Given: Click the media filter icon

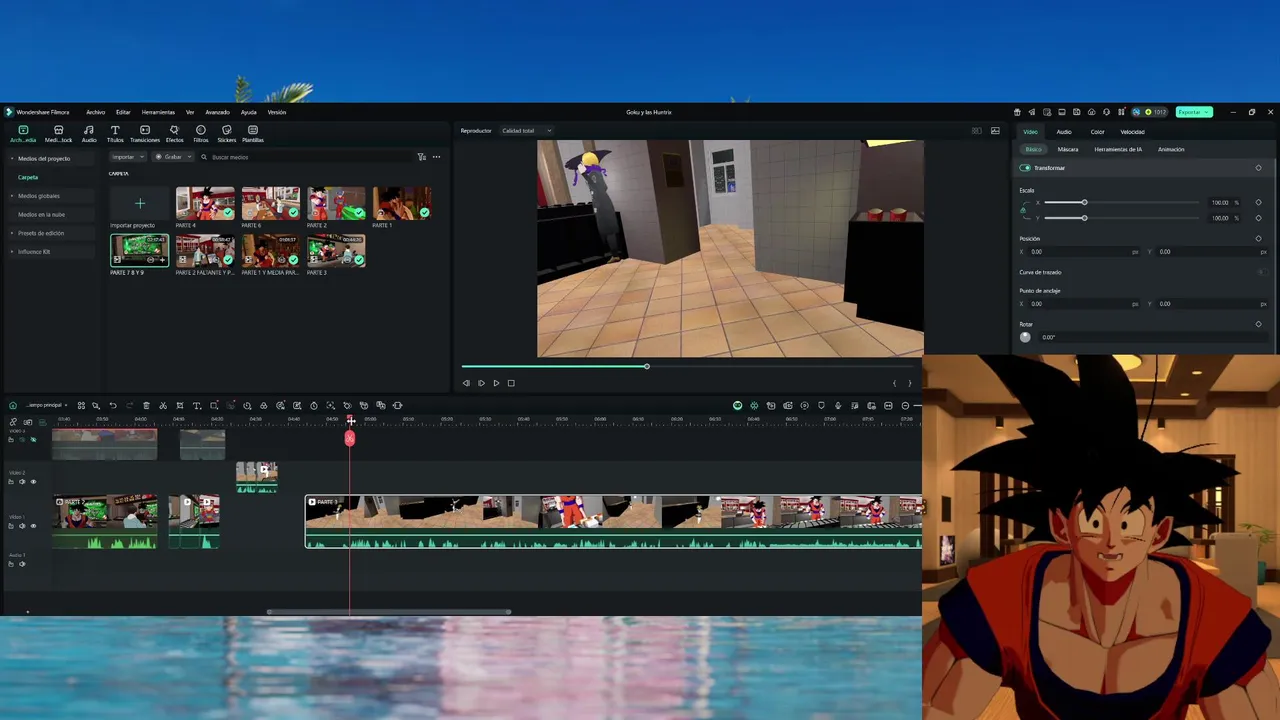Looking at the screenshot, I should coord(421,157).
